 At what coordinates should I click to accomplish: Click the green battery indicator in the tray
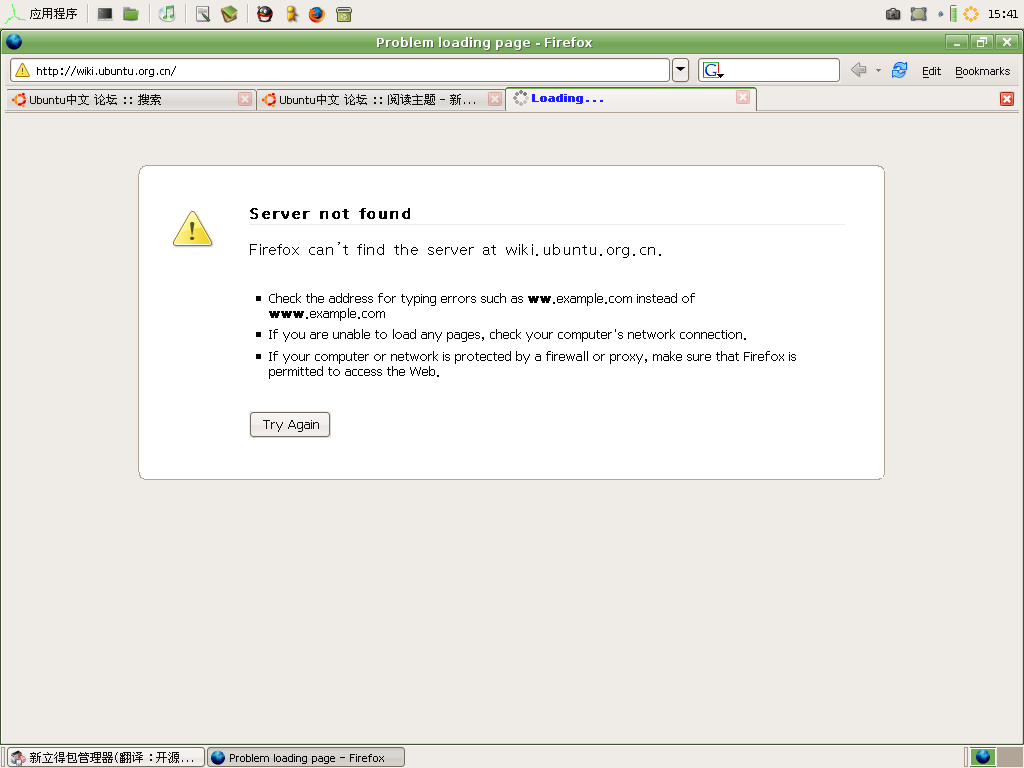(953, 14)
